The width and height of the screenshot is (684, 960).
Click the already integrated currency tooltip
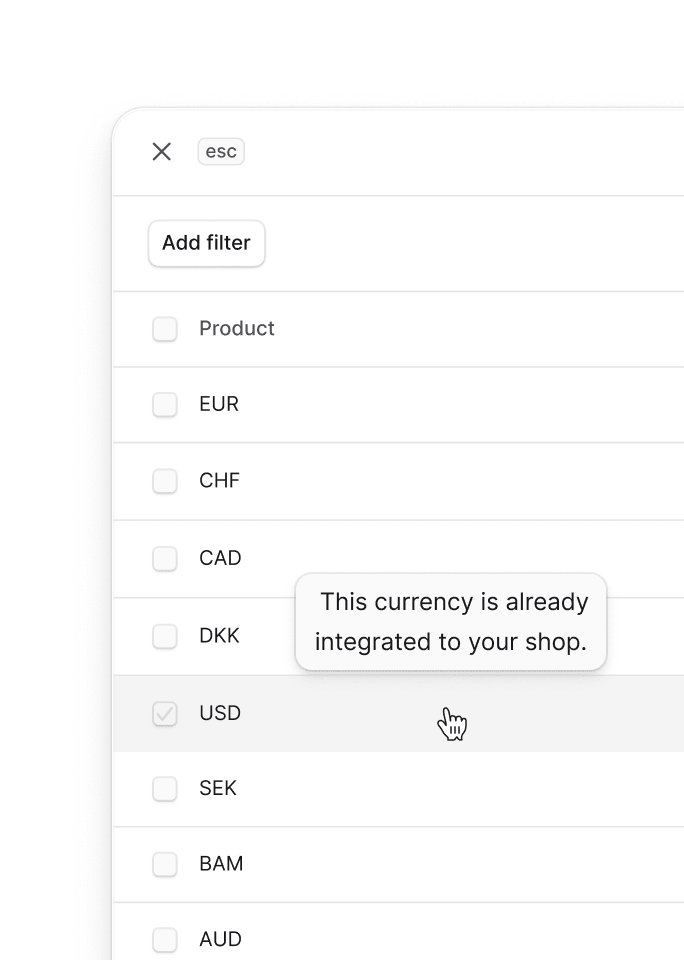[451, 622]
